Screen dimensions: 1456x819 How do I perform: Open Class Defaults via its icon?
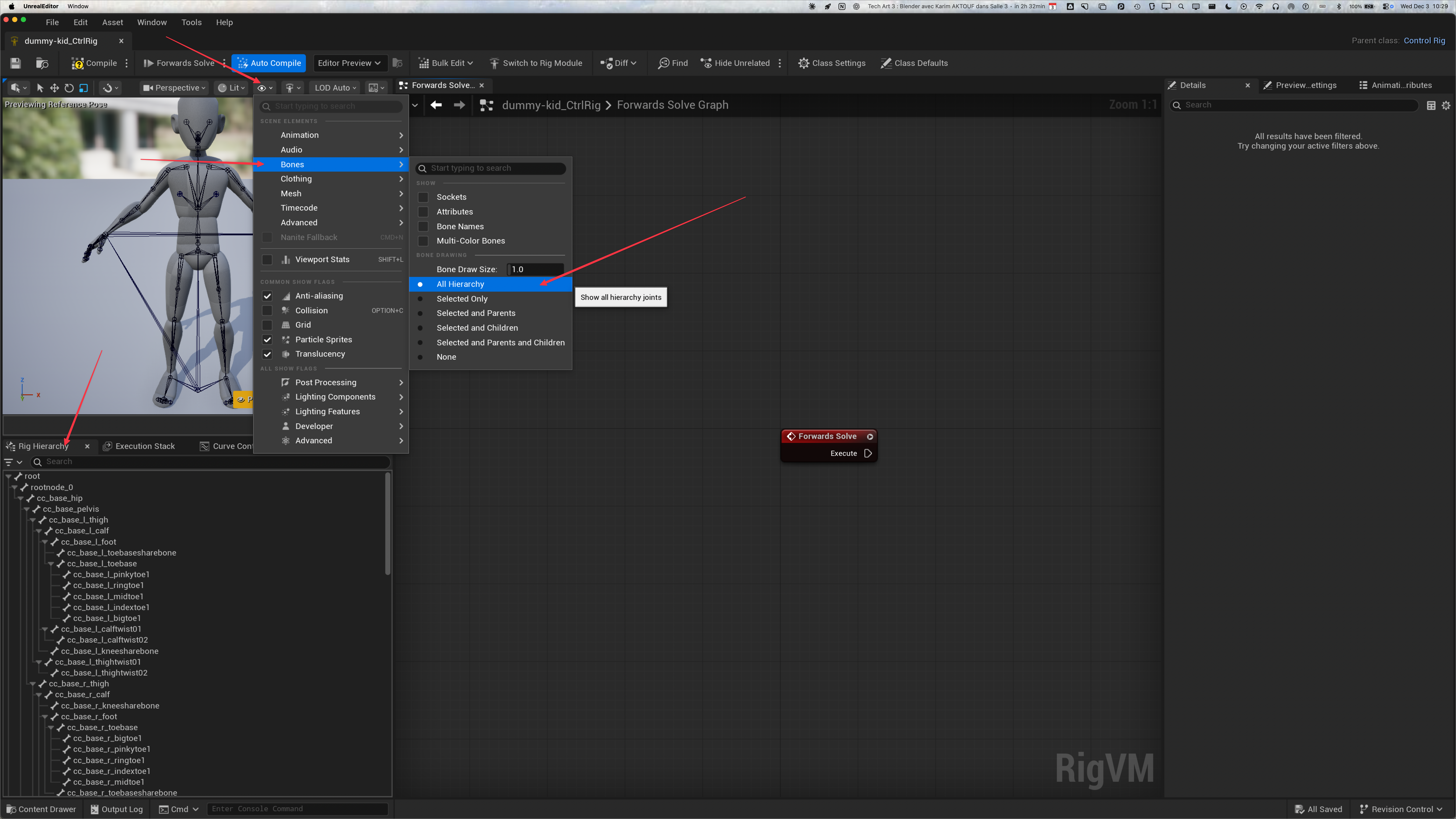tap(886, 63)
